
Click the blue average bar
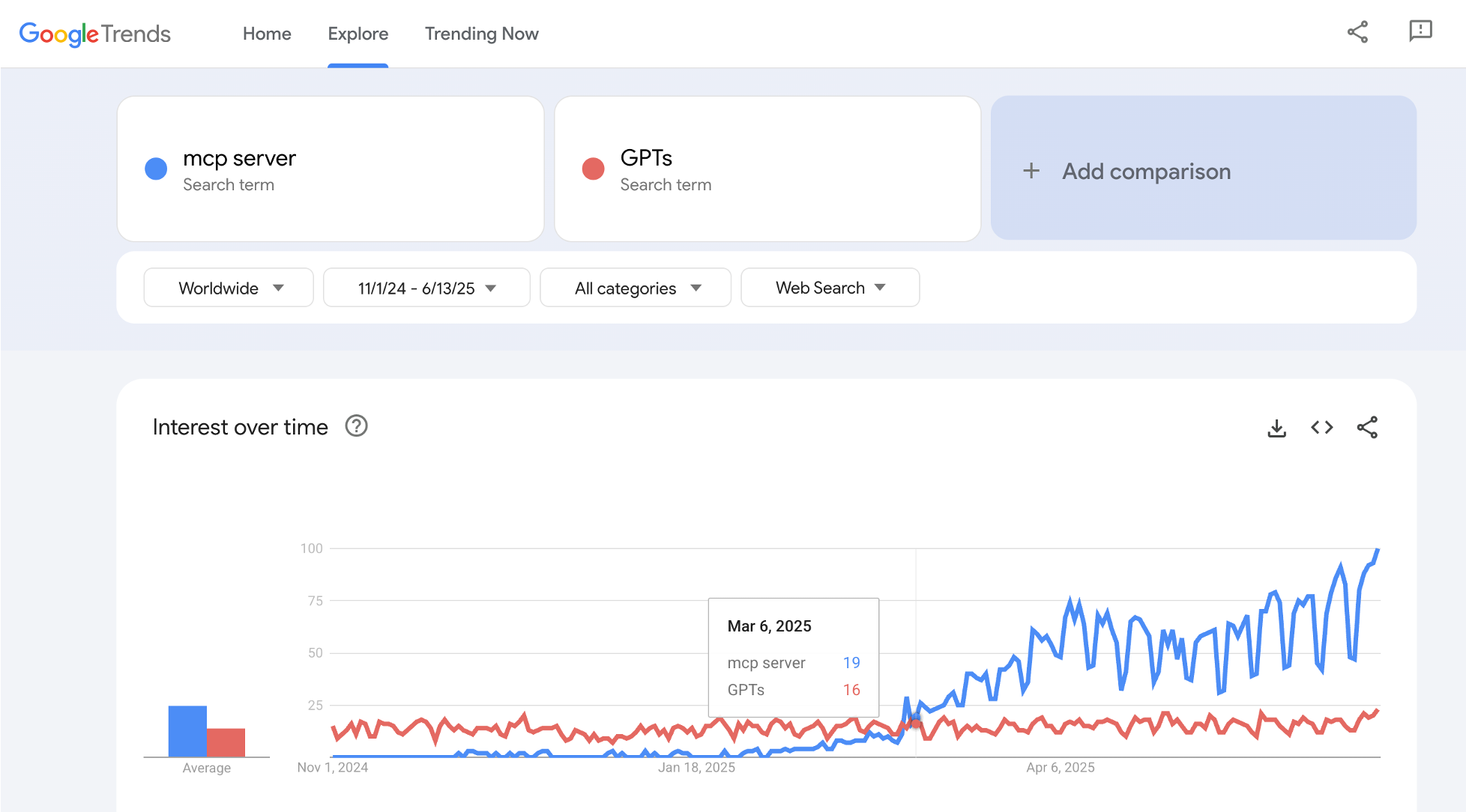click(x=187, y=731)
